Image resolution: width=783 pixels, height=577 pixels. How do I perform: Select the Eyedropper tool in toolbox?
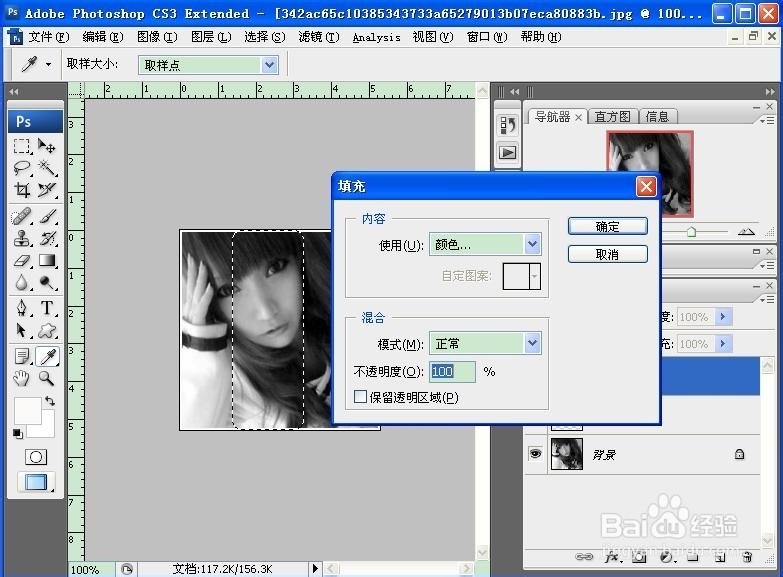tap(47, 356)
